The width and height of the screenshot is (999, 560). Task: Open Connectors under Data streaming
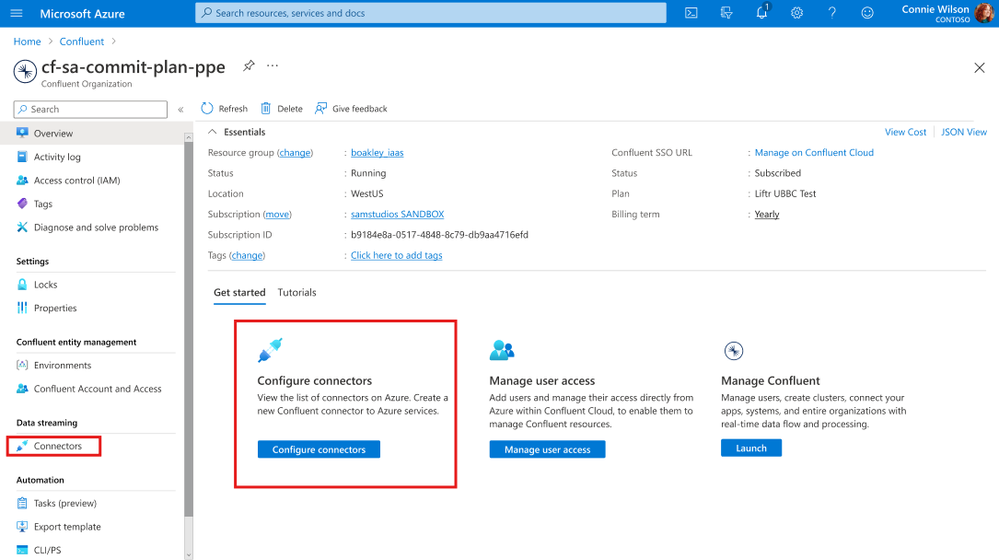tap(57, 446)
